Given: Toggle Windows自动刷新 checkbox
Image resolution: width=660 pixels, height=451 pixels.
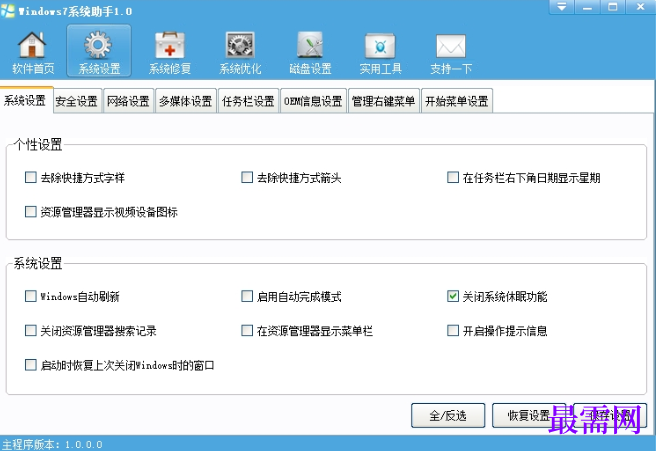Looking at the screenshot, I should pos(31,296).
